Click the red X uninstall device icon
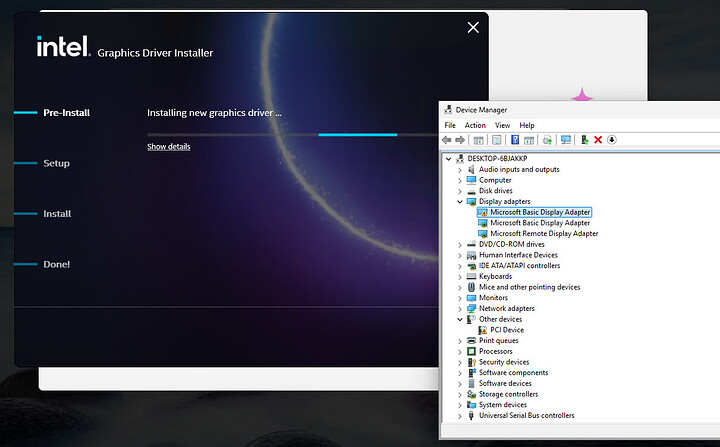The height and width of the screenshot is (447, 720). pos(598,140)
